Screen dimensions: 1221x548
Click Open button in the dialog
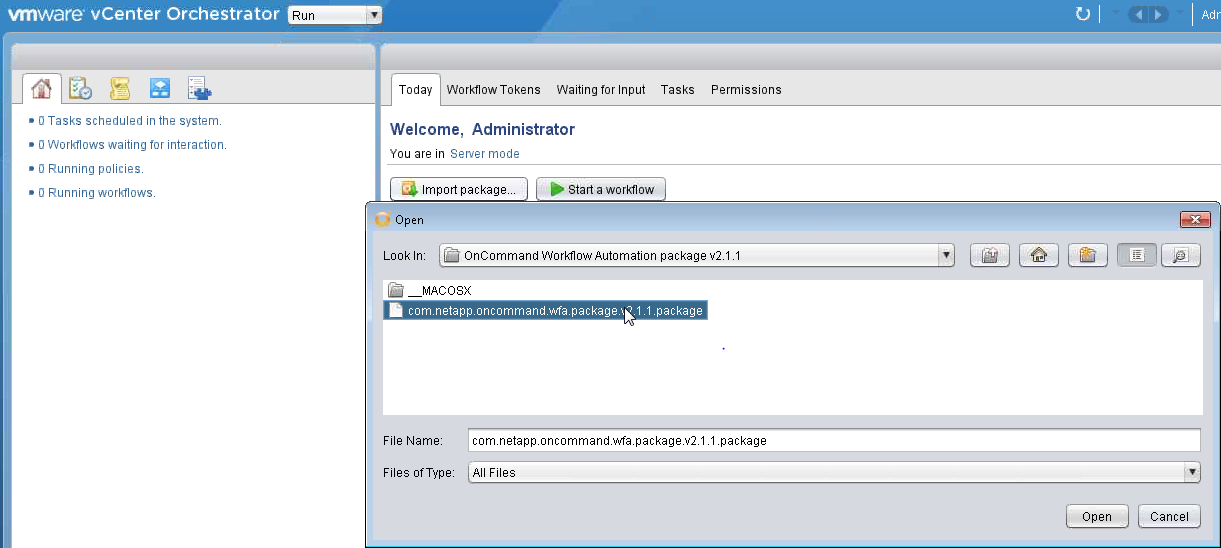1097,516
